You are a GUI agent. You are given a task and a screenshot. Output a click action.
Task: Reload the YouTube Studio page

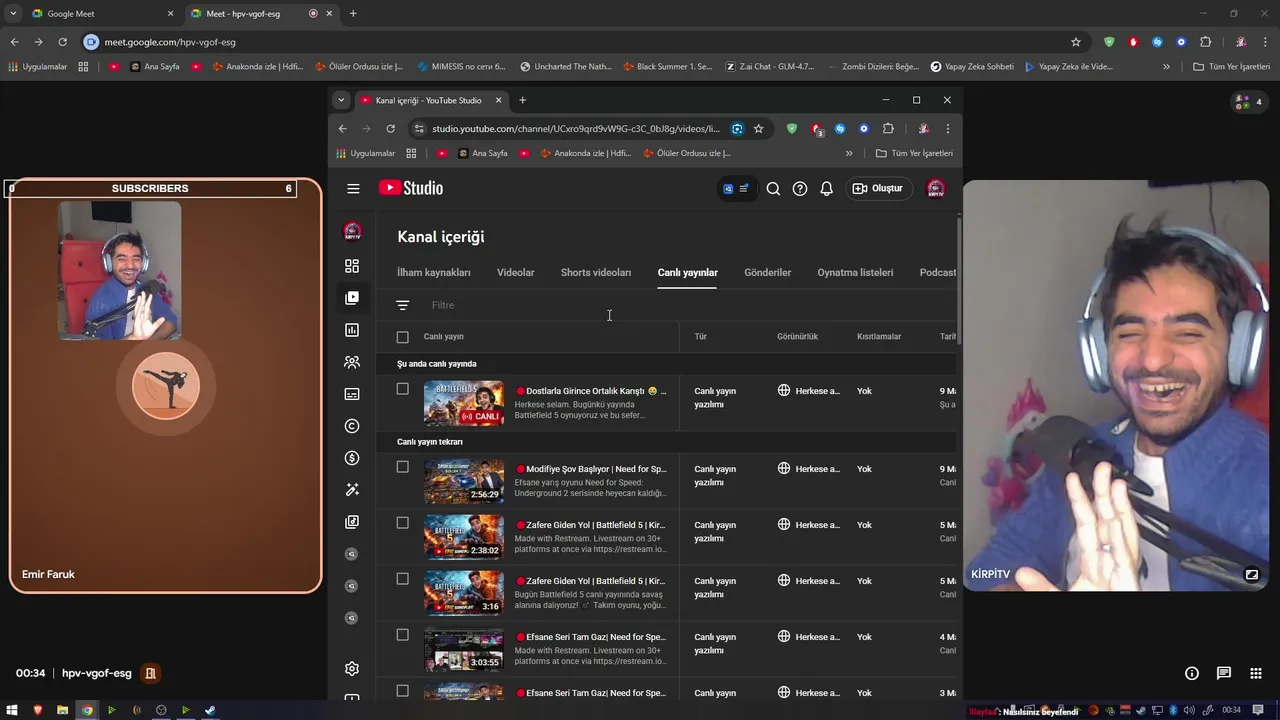click(391, 129)
